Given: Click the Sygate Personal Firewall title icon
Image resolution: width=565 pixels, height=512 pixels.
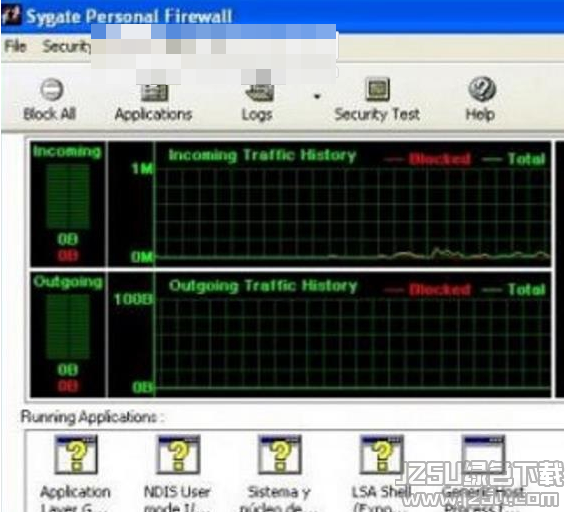Looking at the screenshot, I should (x=11, y=15).
